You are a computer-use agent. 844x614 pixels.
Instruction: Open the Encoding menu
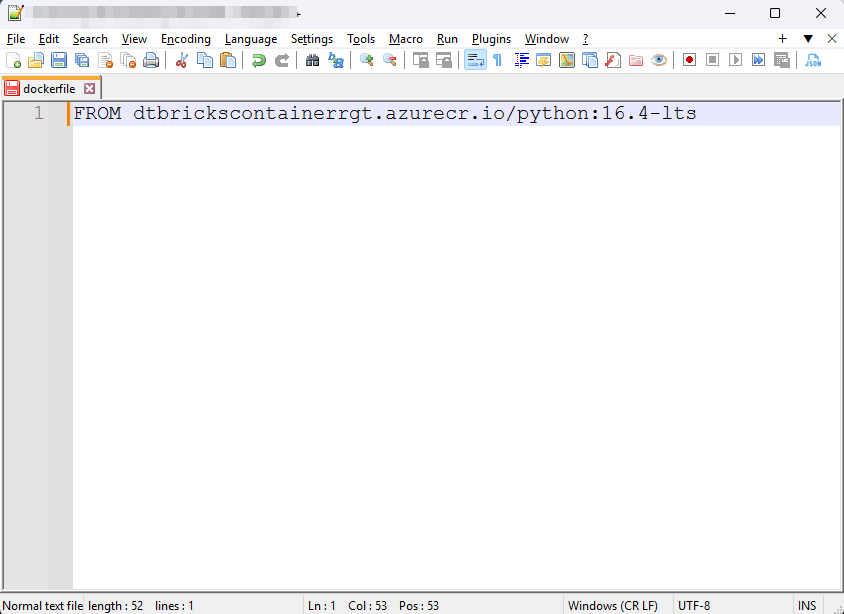point(186,39)
